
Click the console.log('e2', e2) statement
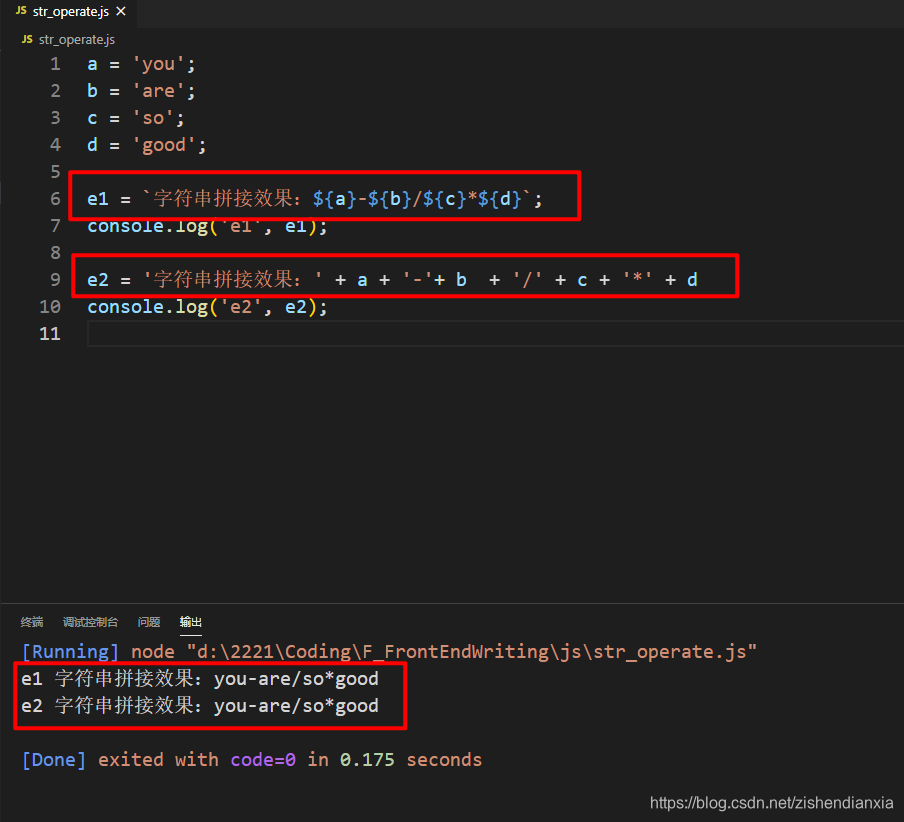click(200, 306)
